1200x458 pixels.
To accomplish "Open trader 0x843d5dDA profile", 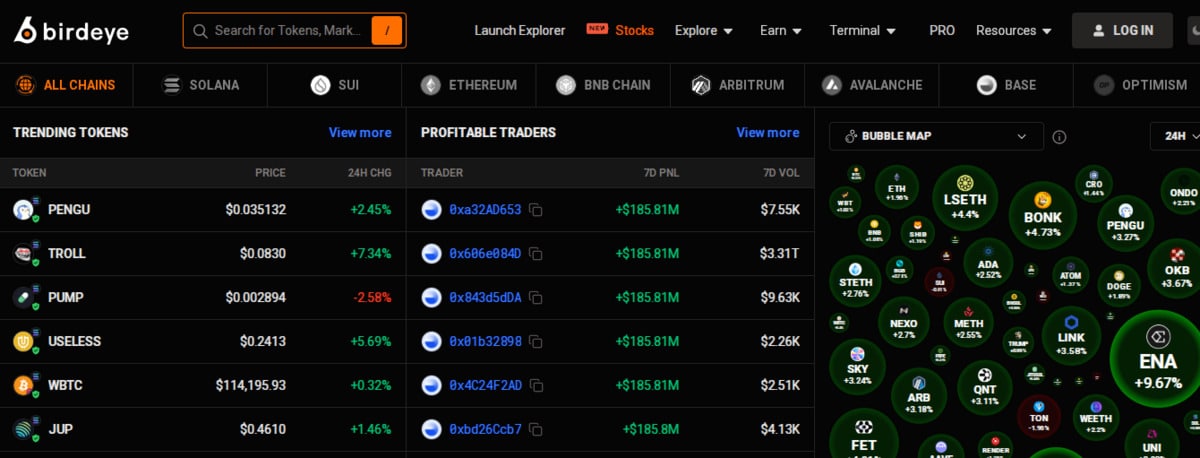I will coord(485,298).
